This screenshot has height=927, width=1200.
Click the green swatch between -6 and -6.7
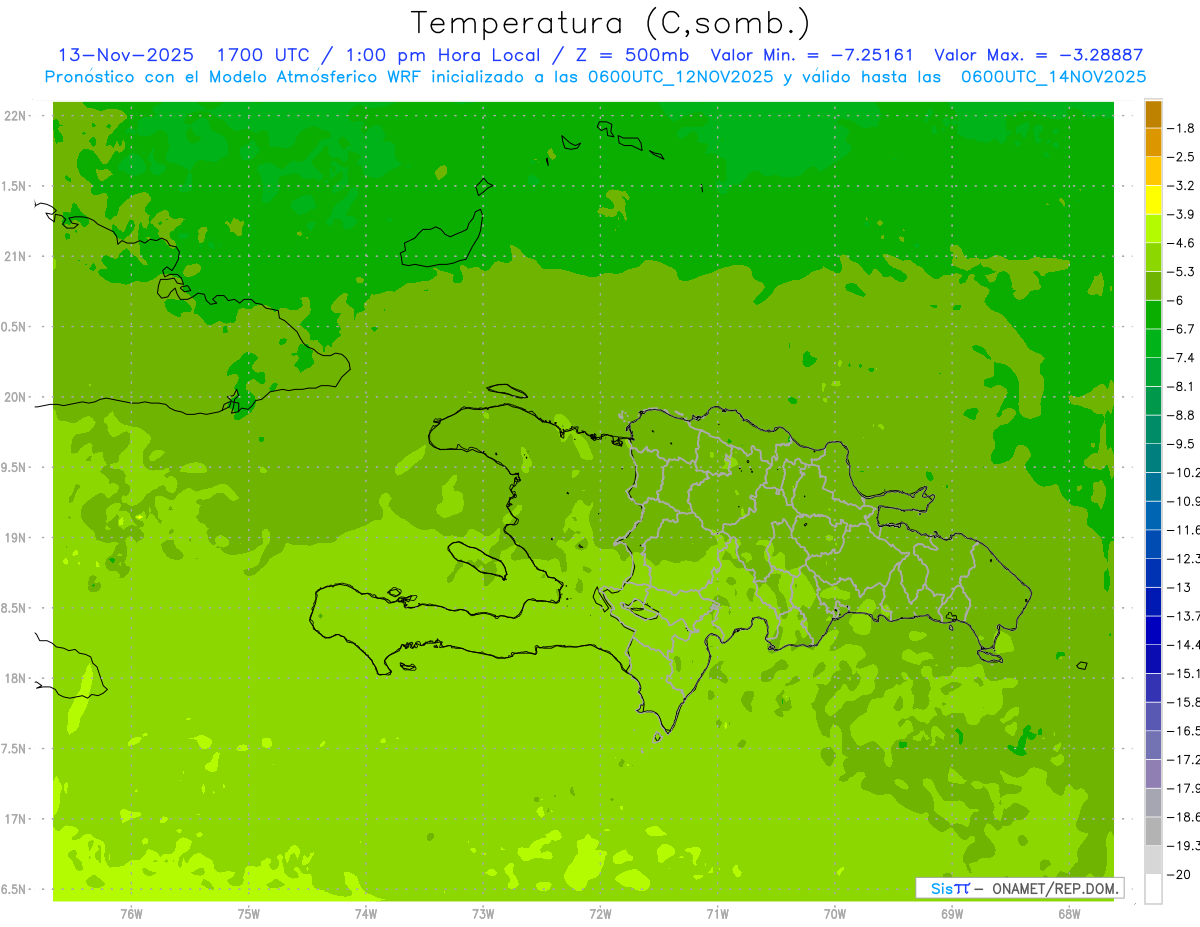click(x=1153, y=315)
